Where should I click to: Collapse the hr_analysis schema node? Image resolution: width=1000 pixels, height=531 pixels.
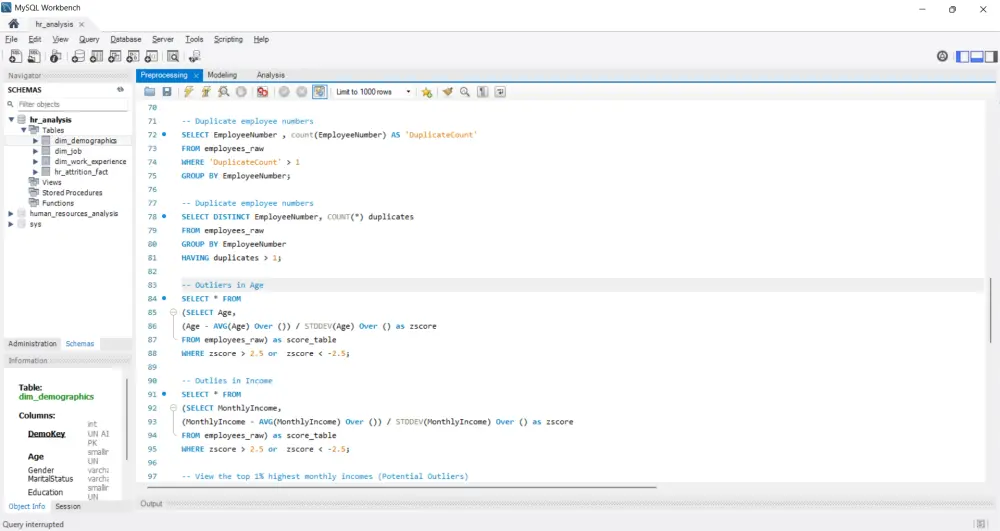tap(11, 120)
